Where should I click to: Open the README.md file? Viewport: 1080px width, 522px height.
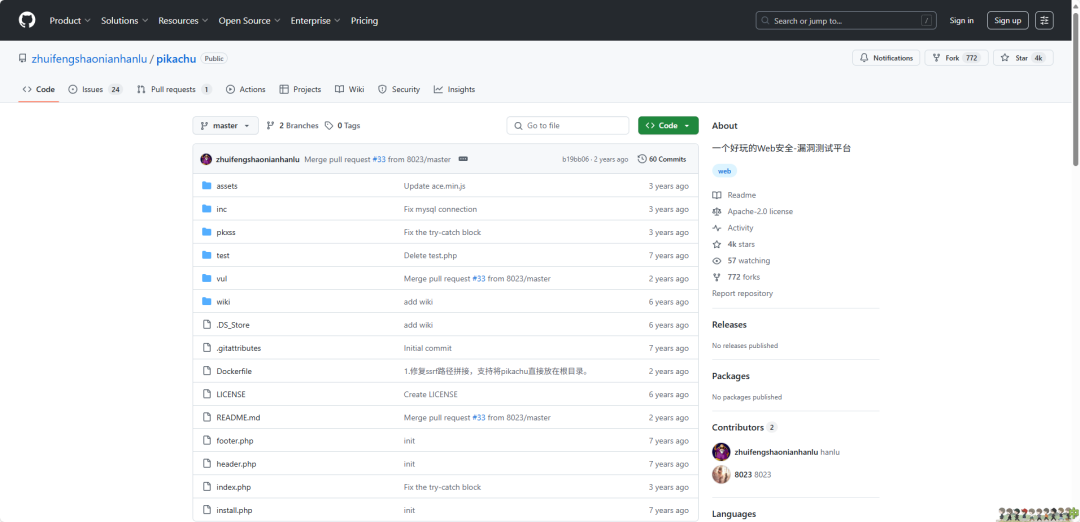238,417
